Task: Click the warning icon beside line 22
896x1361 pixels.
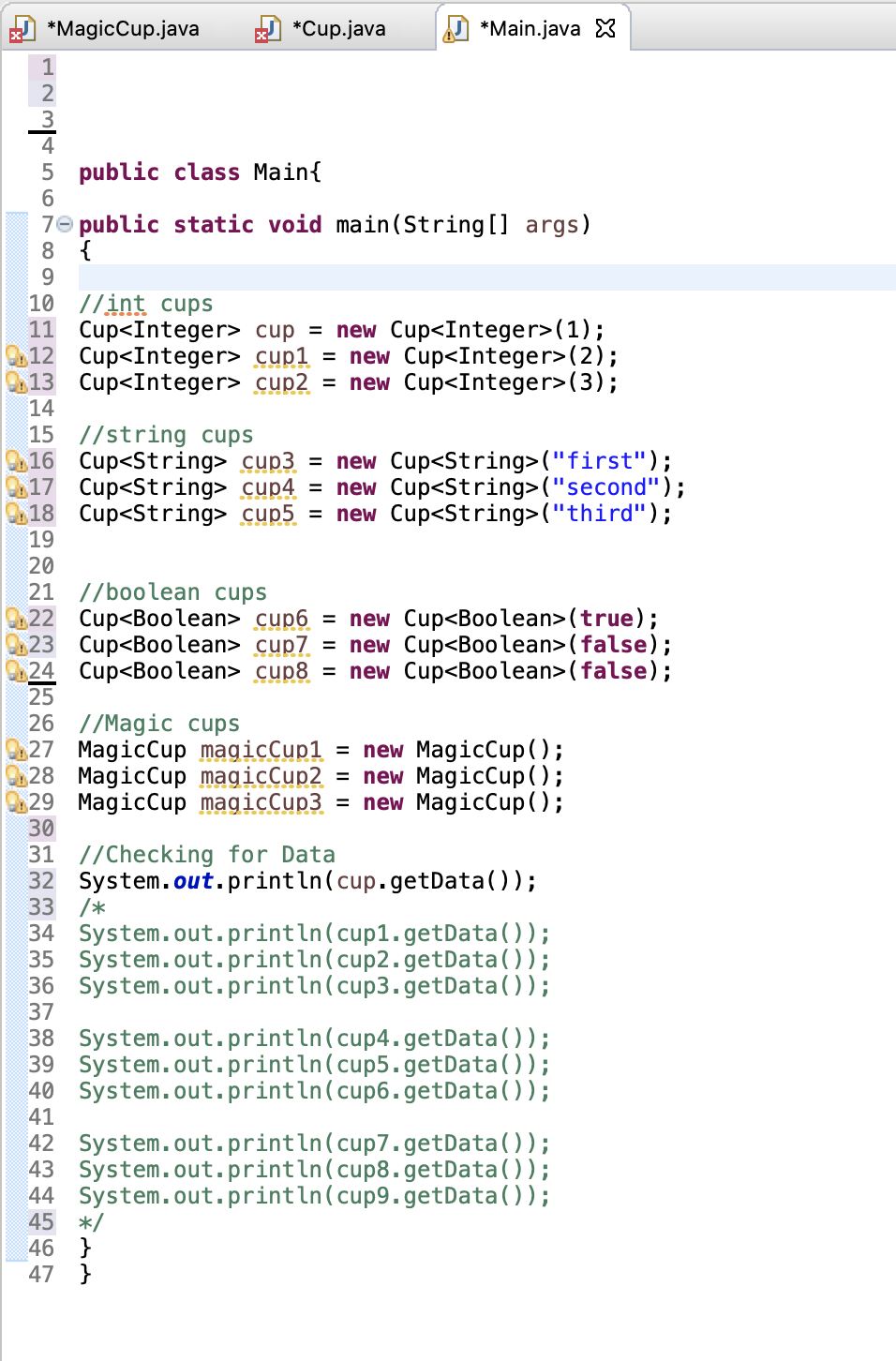Action: pyautogui.click(x=17, y=619)
